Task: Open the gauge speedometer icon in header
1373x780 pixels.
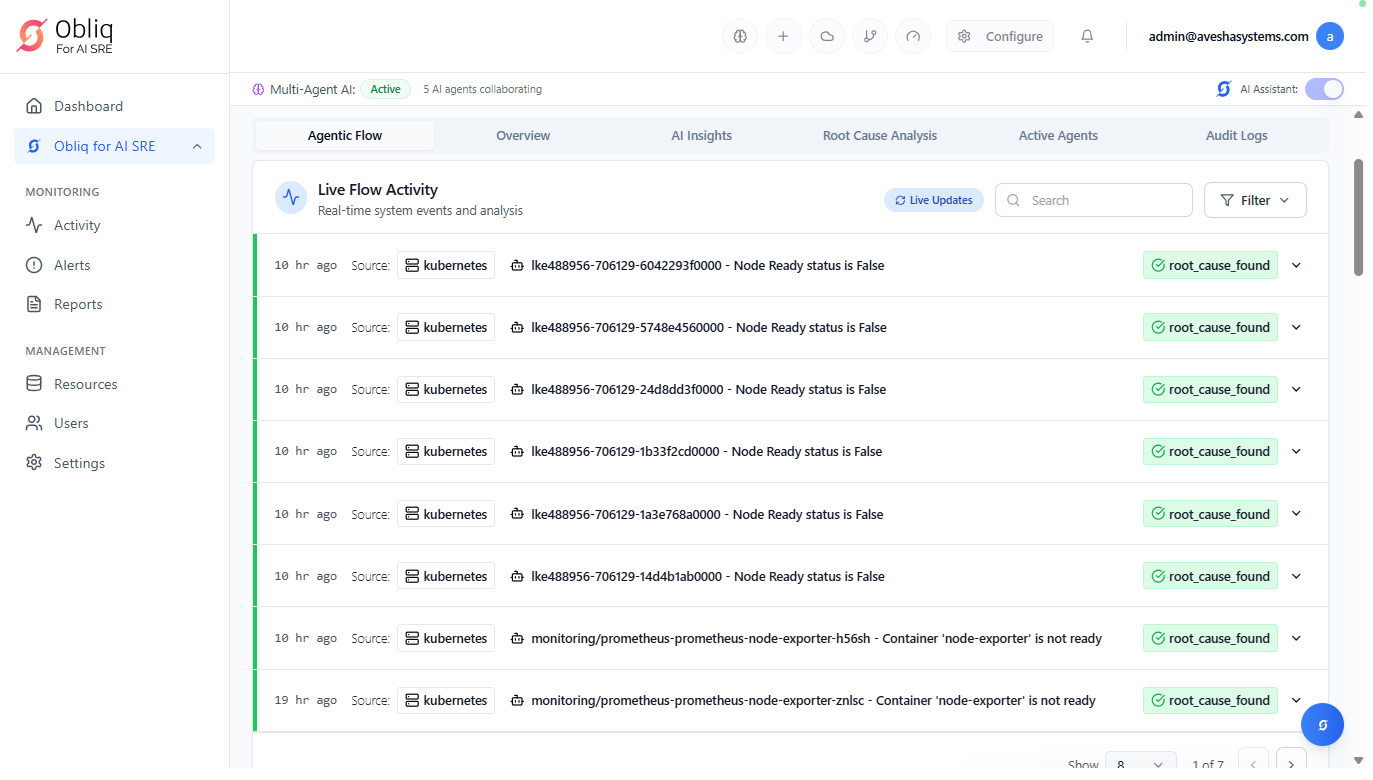Action: pos(913,36)
